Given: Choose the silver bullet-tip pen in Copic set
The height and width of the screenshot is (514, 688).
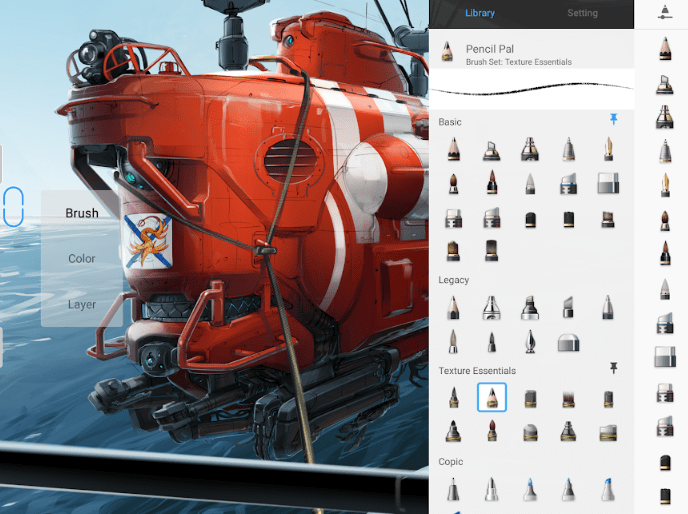Looking at the screenshot, I should tap(491, 489).
